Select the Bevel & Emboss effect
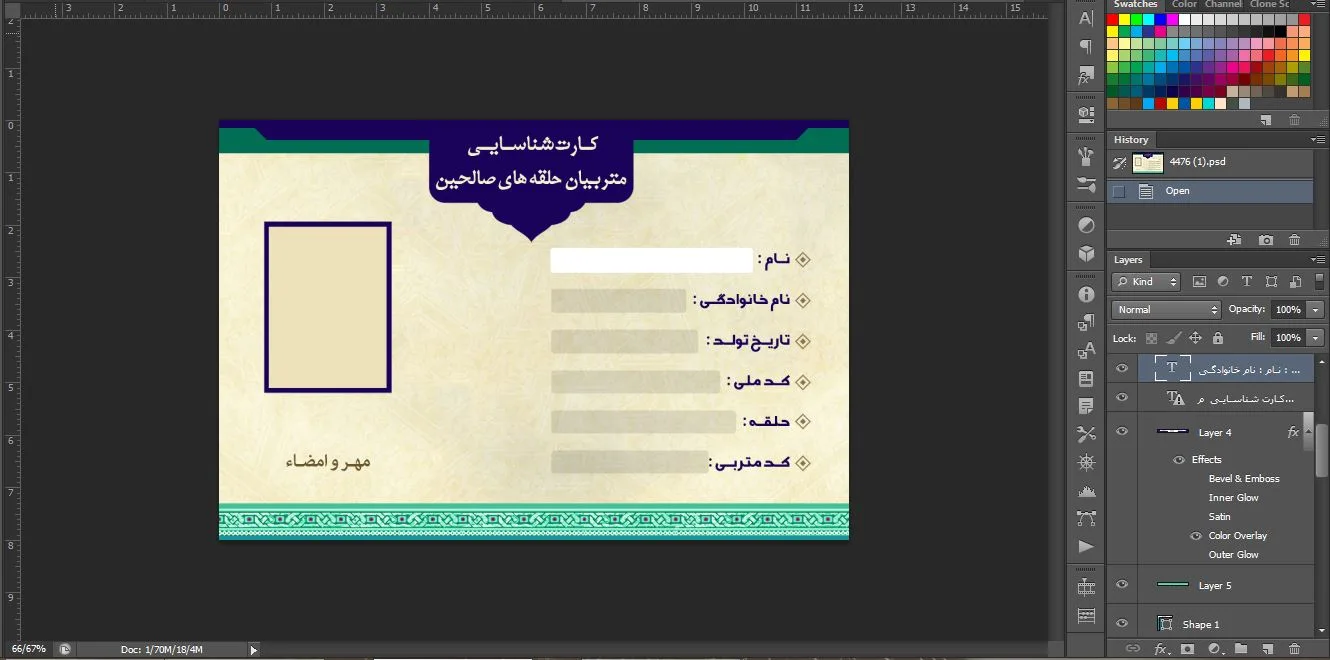Screen dimensions: 1330x660 (1244, 479)
